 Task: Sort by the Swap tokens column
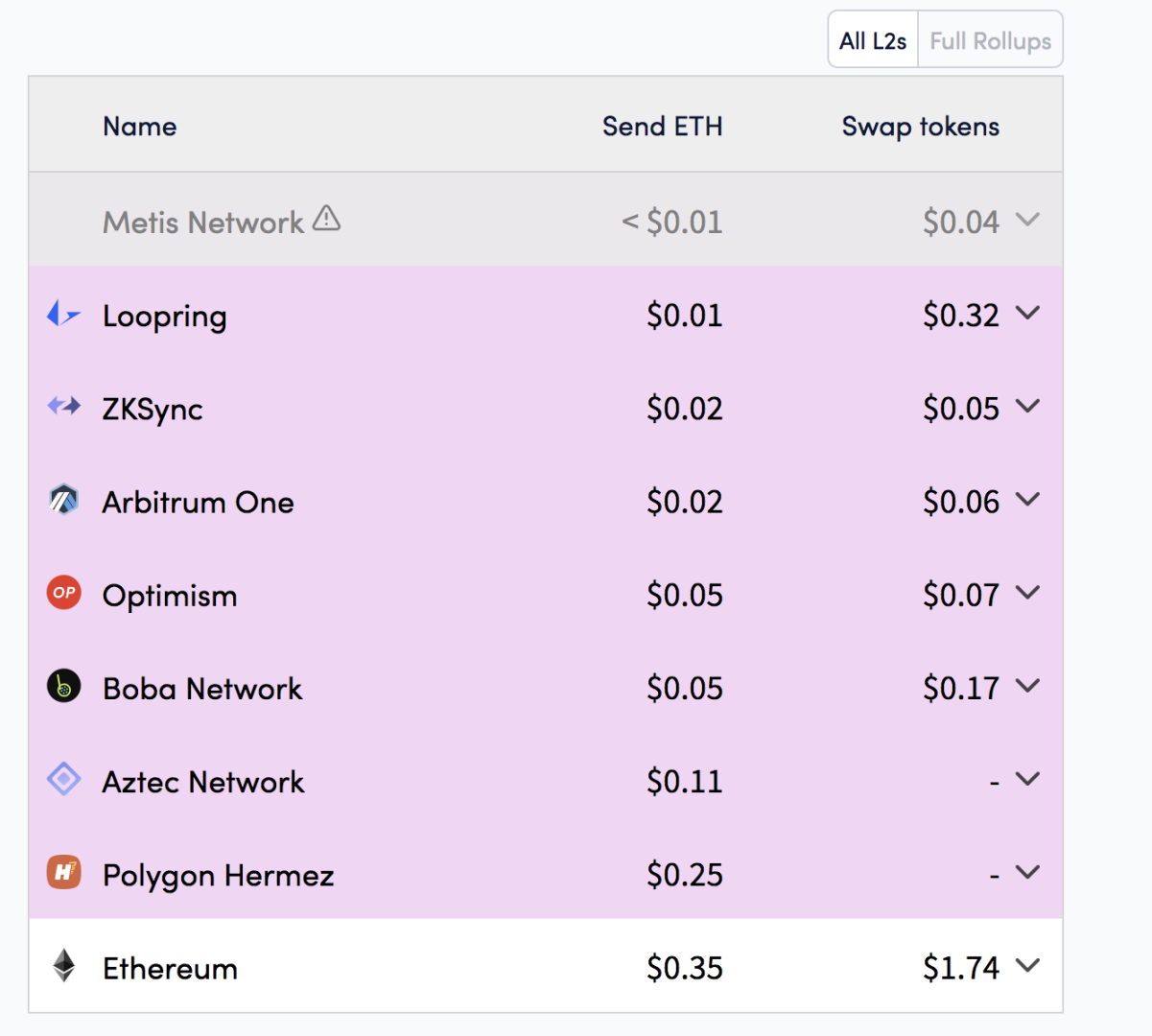[920, 127]
